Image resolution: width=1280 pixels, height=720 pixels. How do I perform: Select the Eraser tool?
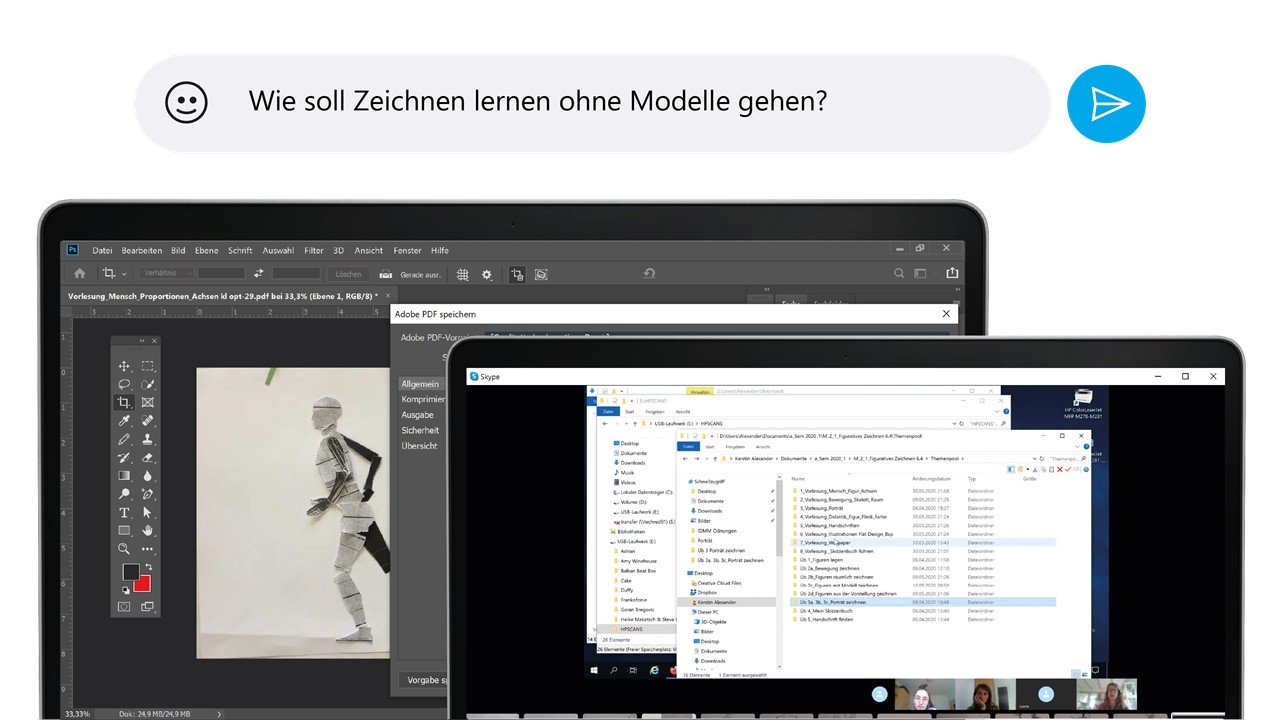pyautogui.click(x=148, y=457)
